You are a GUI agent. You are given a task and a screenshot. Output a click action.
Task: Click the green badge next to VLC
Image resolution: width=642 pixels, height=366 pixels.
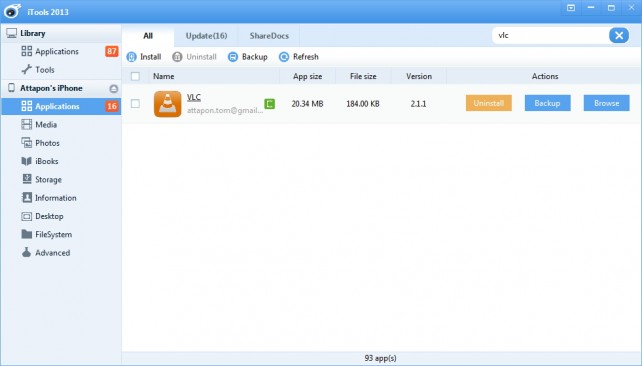point(269,104)
